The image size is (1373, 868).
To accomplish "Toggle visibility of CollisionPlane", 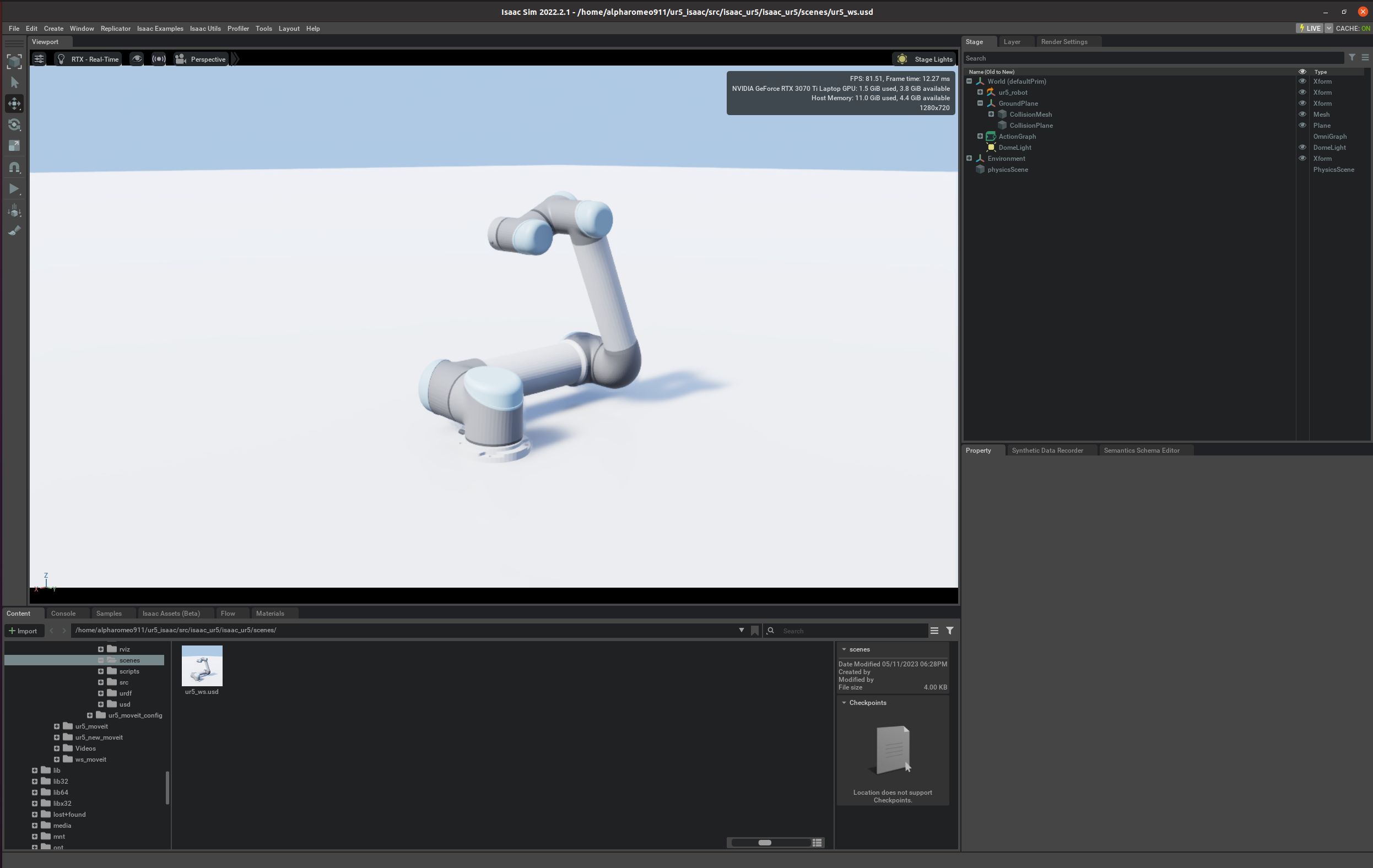I will click(x=1302, y=126).
